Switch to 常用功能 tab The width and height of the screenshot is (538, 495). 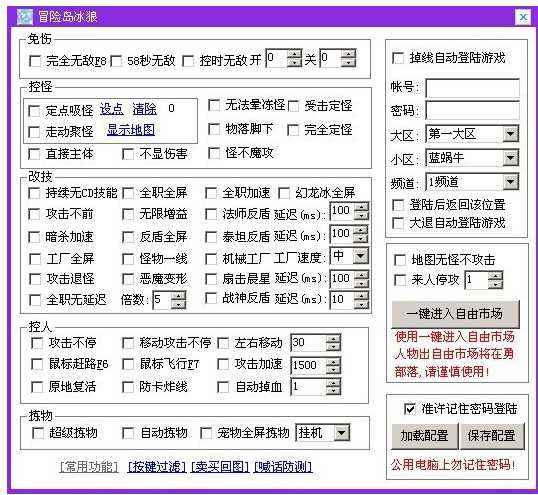click(89, 467)
